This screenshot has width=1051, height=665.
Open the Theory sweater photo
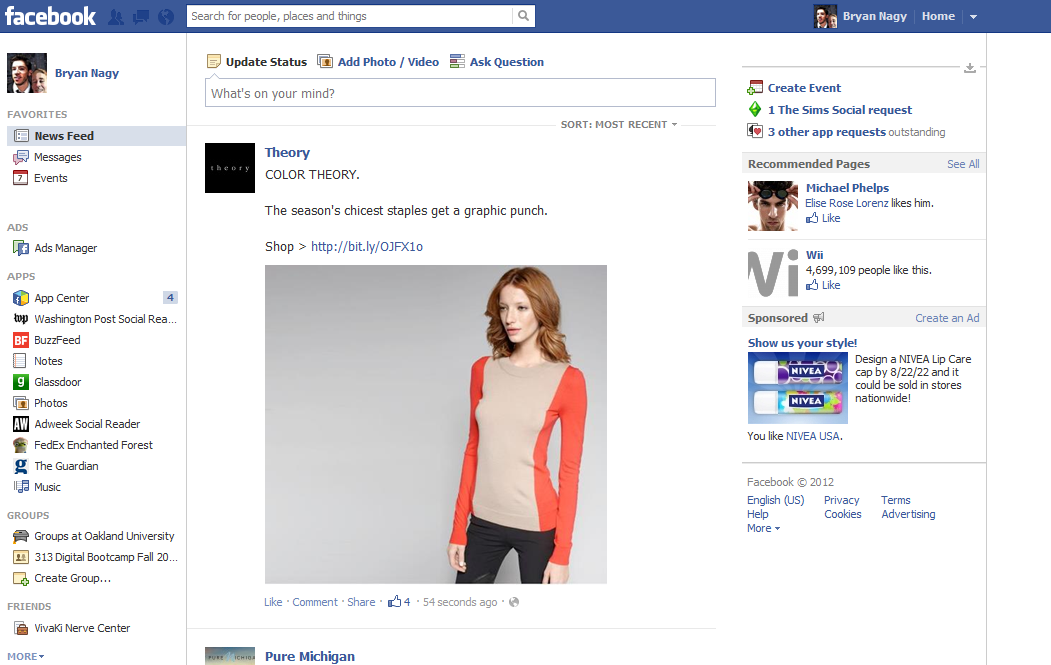[435, 424]
